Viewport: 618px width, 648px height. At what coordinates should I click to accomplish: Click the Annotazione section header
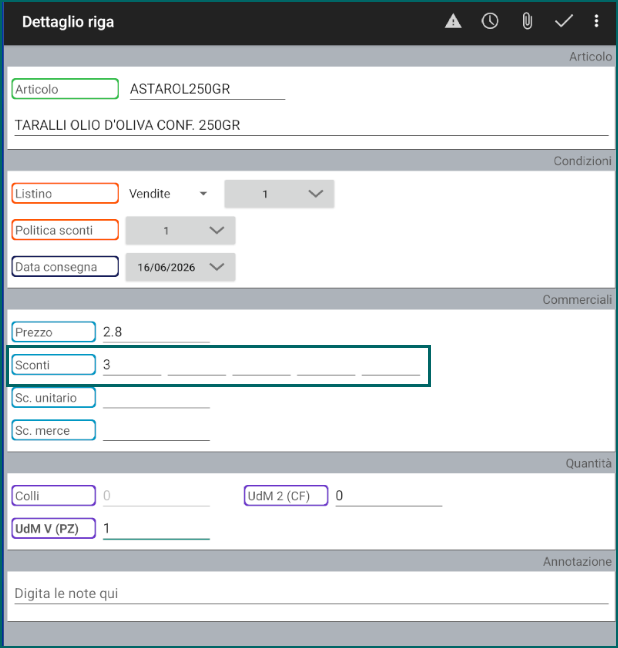577,562
